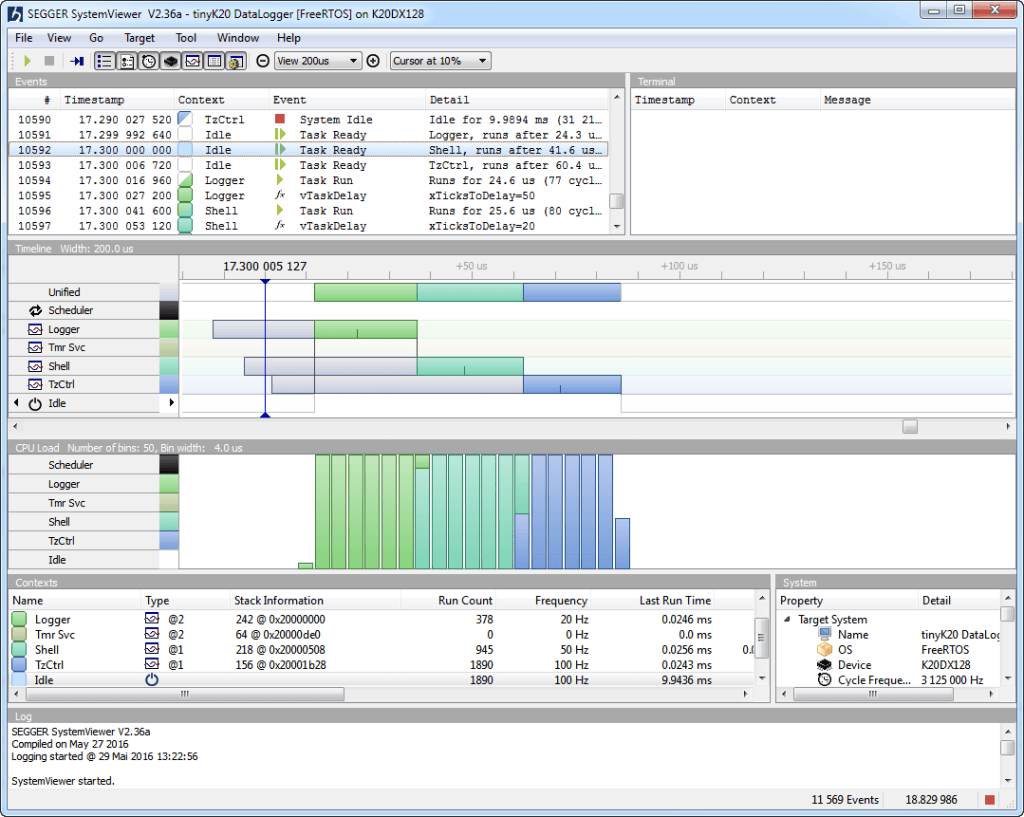Sort events by Event column header
1024x817 pixels.
click(x=347, y=100)
